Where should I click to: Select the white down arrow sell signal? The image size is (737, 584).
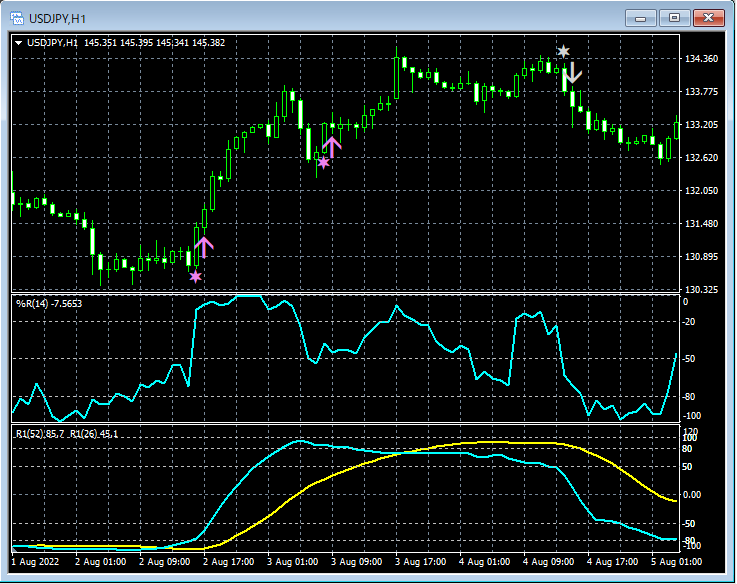(x=573, y=73)
